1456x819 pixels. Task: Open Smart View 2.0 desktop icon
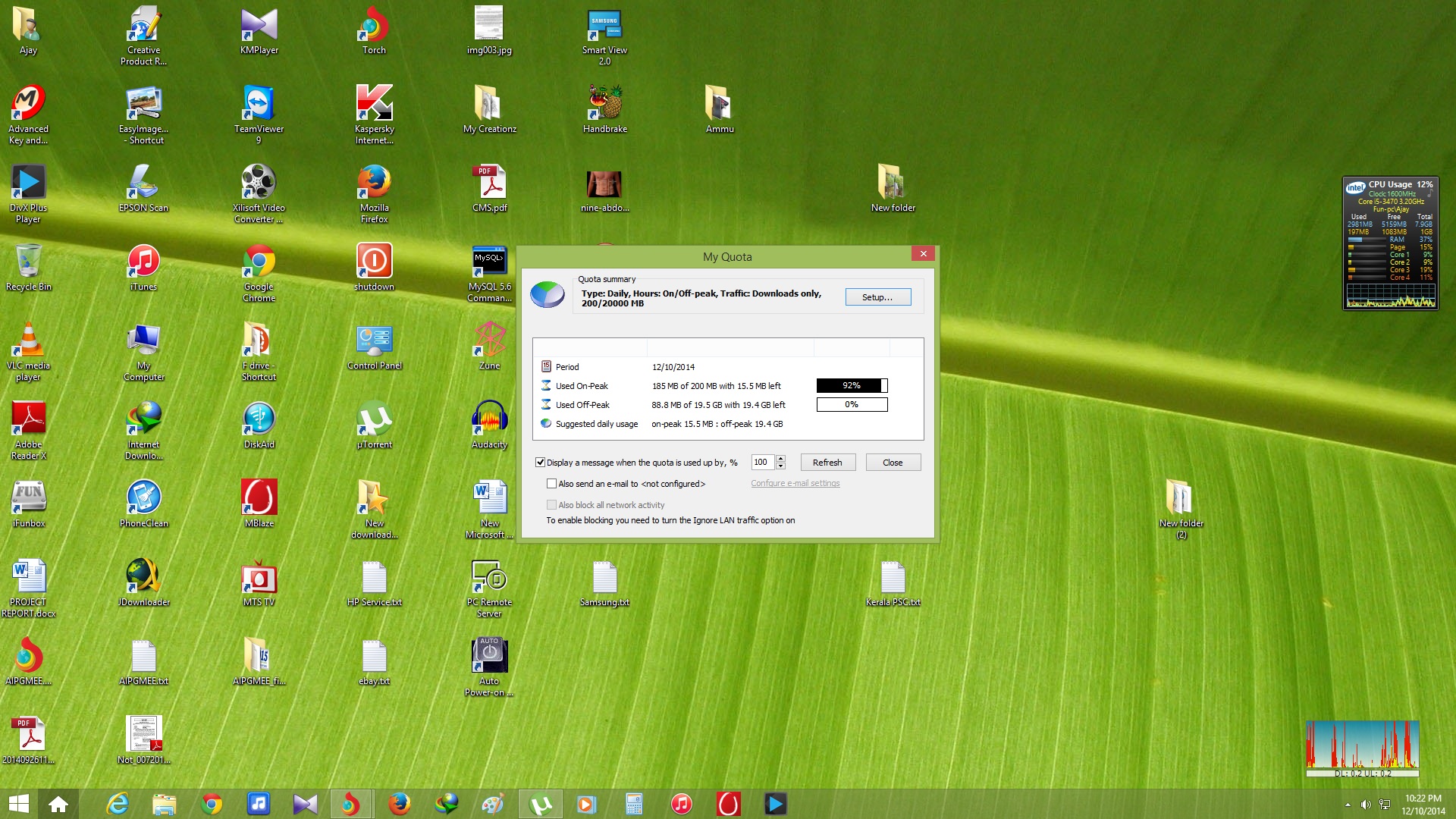(x=604, y=36)
